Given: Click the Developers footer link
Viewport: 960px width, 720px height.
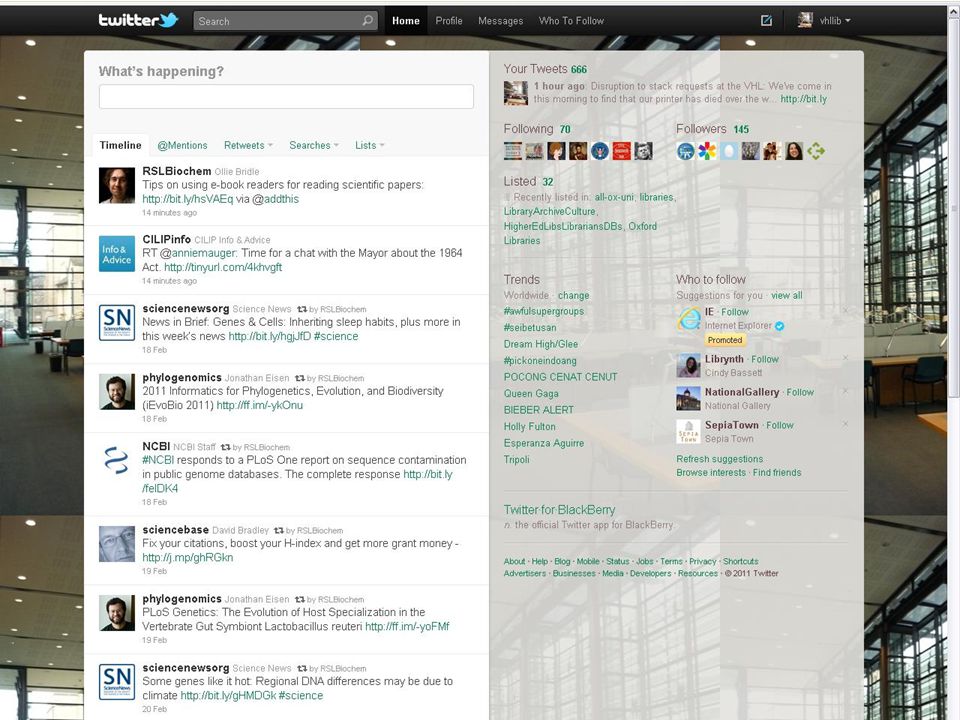Looking at the screenshot, I should [x=650, y=574].
